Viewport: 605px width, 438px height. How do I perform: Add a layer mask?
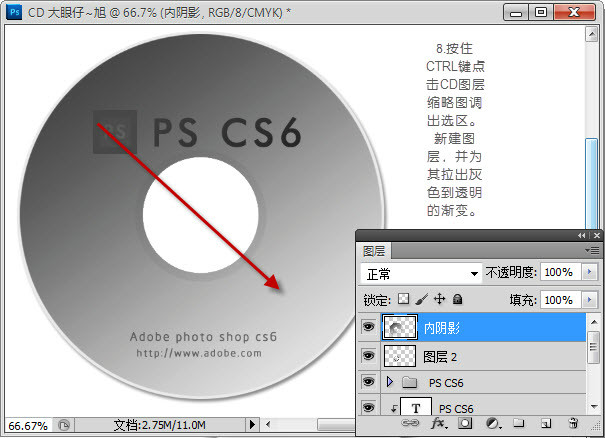coord(465,425)
